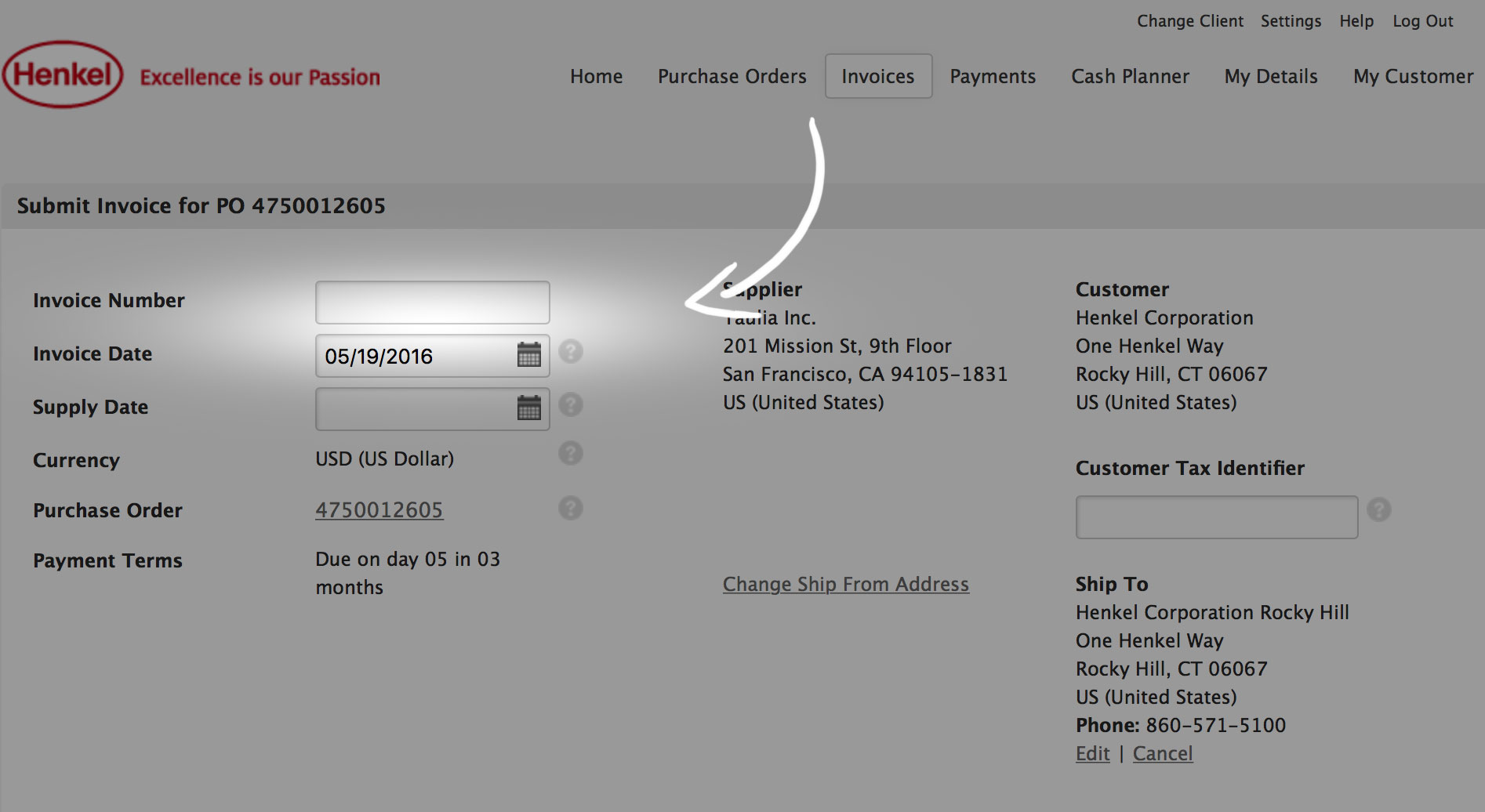Select the 'Due on day 05 in 03 months' text

pyautogui.click(x=408, y=573)
